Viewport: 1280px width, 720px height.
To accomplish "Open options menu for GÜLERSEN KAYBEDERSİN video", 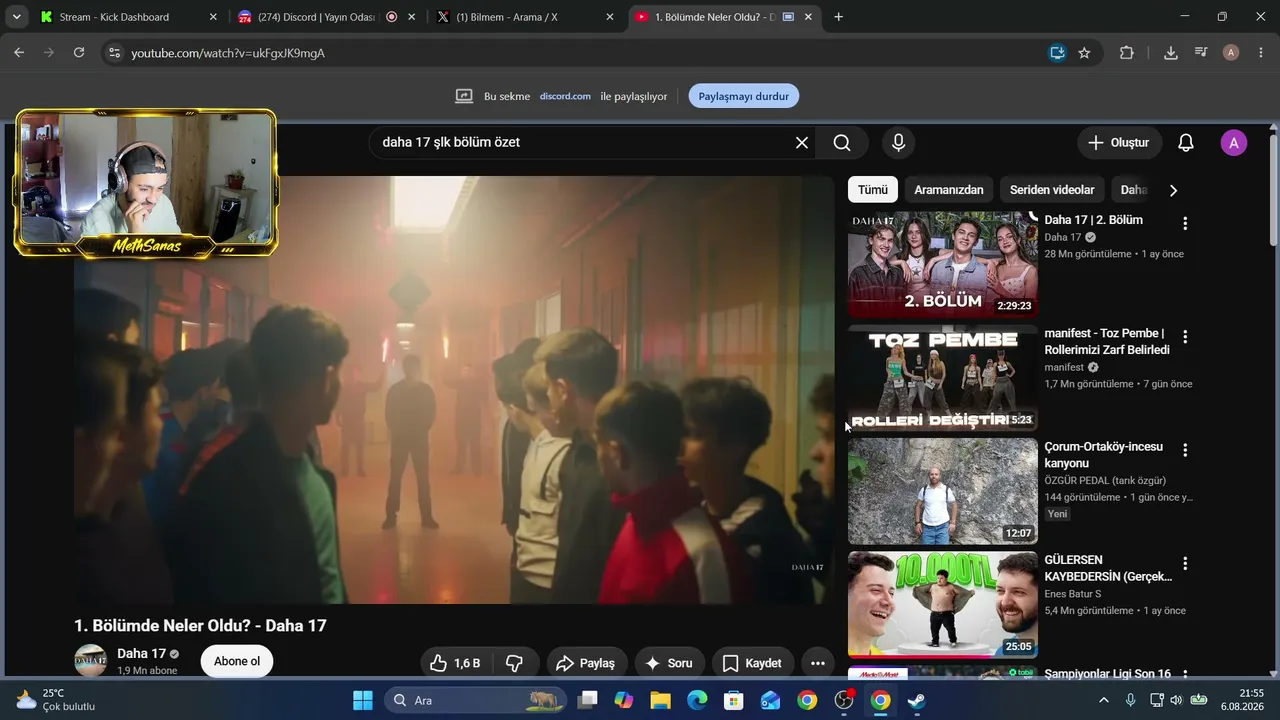I will [x=1185, y=563].
